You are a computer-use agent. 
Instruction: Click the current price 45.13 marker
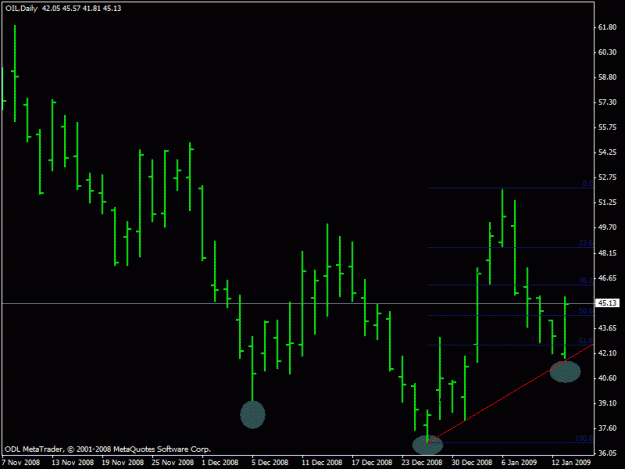607,303
